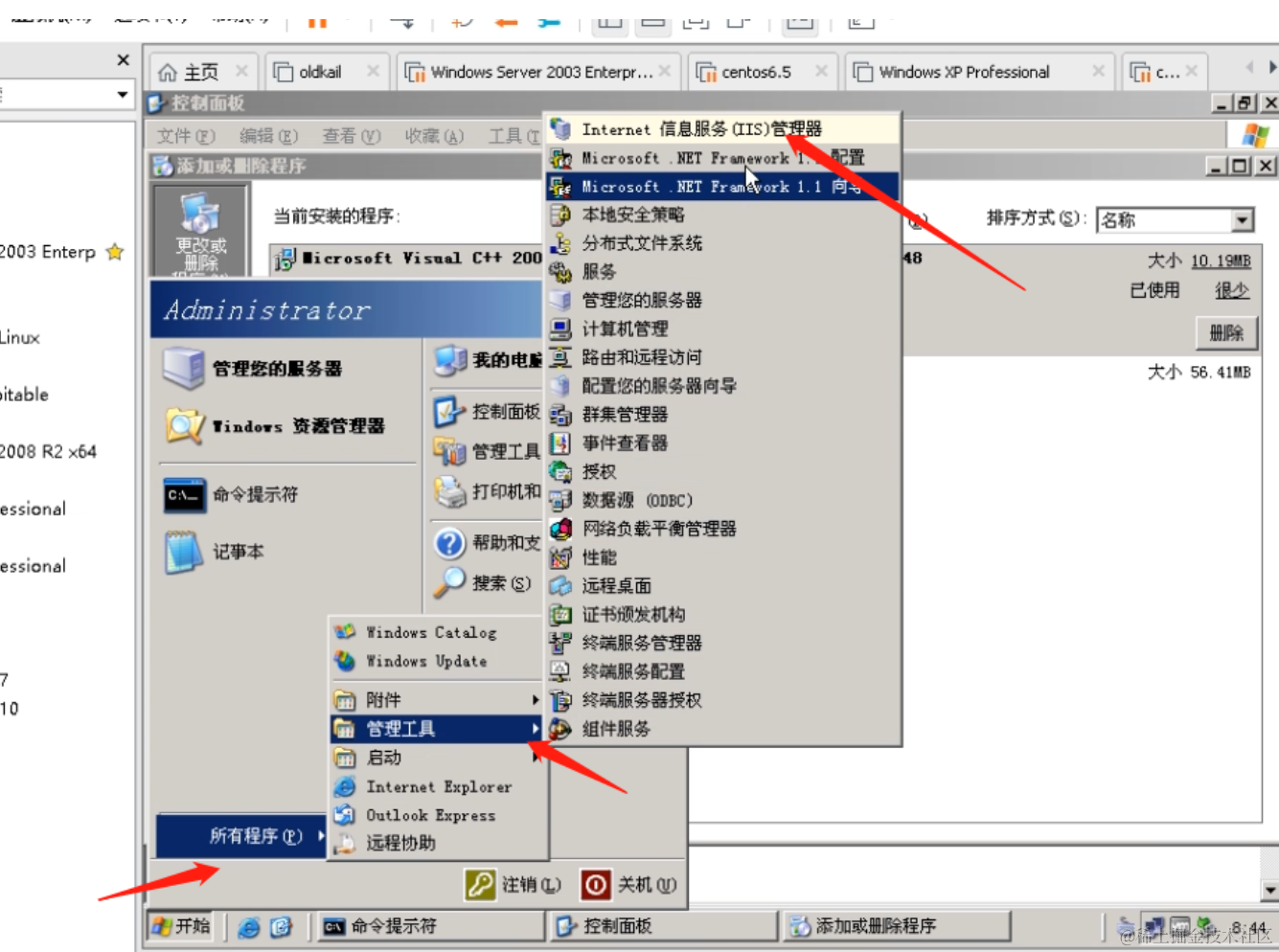Open 我的电脑 in Start menu
This screenshot has height=952, width=1279.
coord(487,360)
